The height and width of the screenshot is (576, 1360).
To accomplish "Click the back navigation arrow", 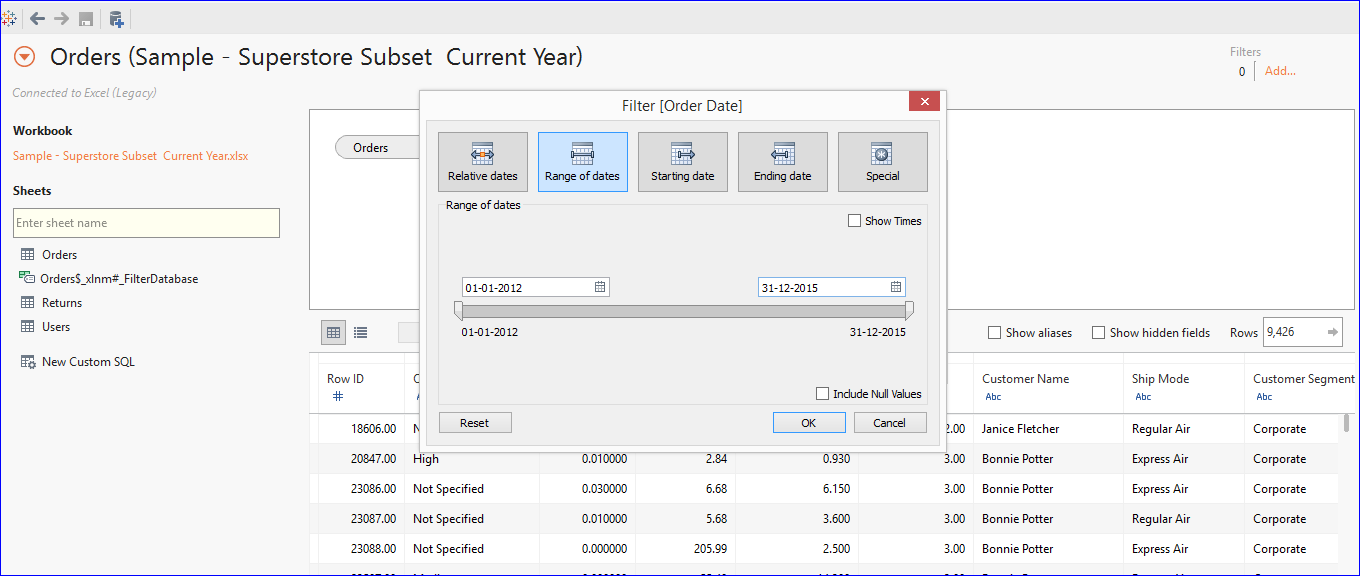I will click(37, 18).
